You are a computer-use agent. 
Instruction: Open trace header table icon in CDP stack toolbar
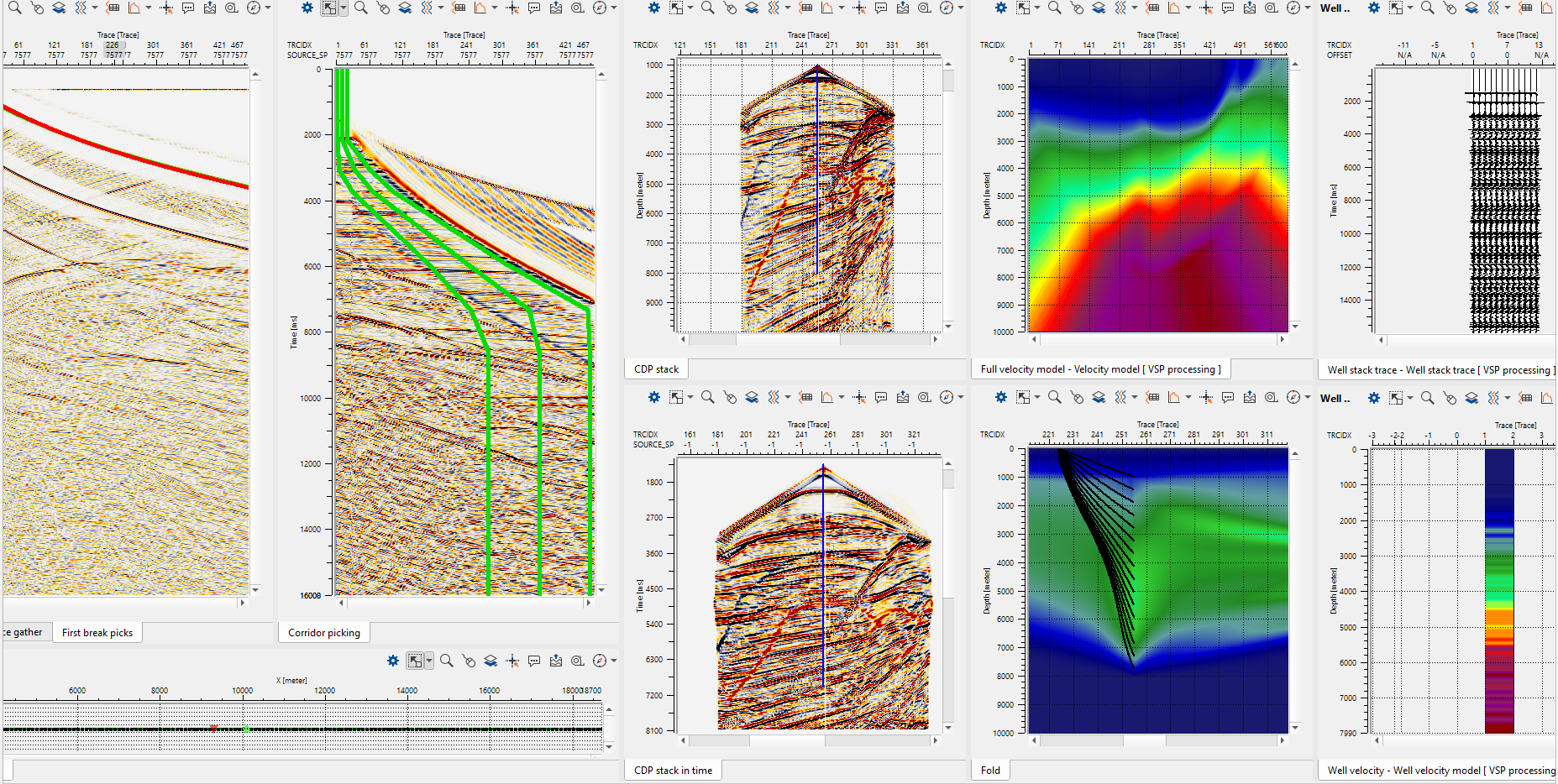click(806, 8)
